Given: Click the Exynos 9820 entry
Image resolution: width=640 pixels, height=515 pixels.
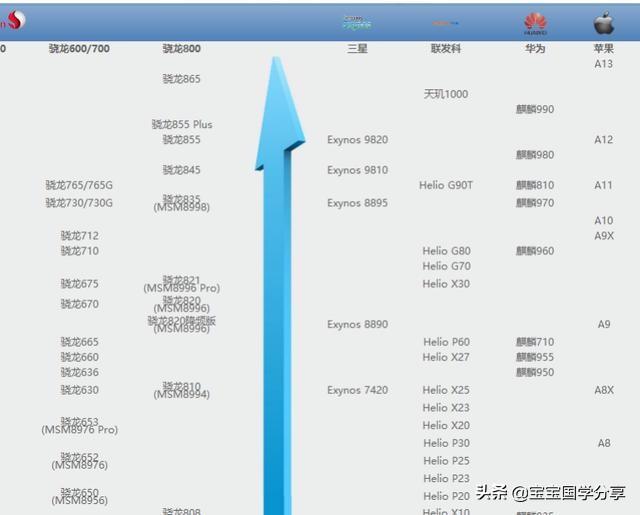Looking at the screenshot, I should click(358, 140).
